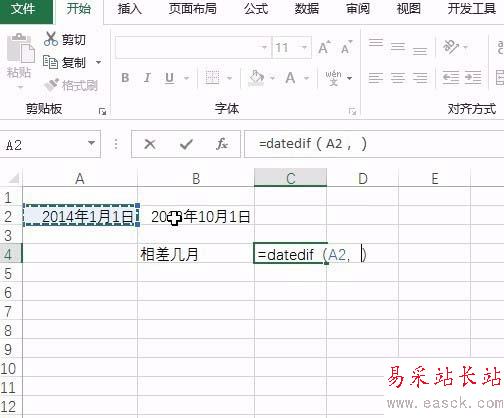Switch to the 开始 (Home) tab
This screenshot has height=418, width=504.
[79, 9]
